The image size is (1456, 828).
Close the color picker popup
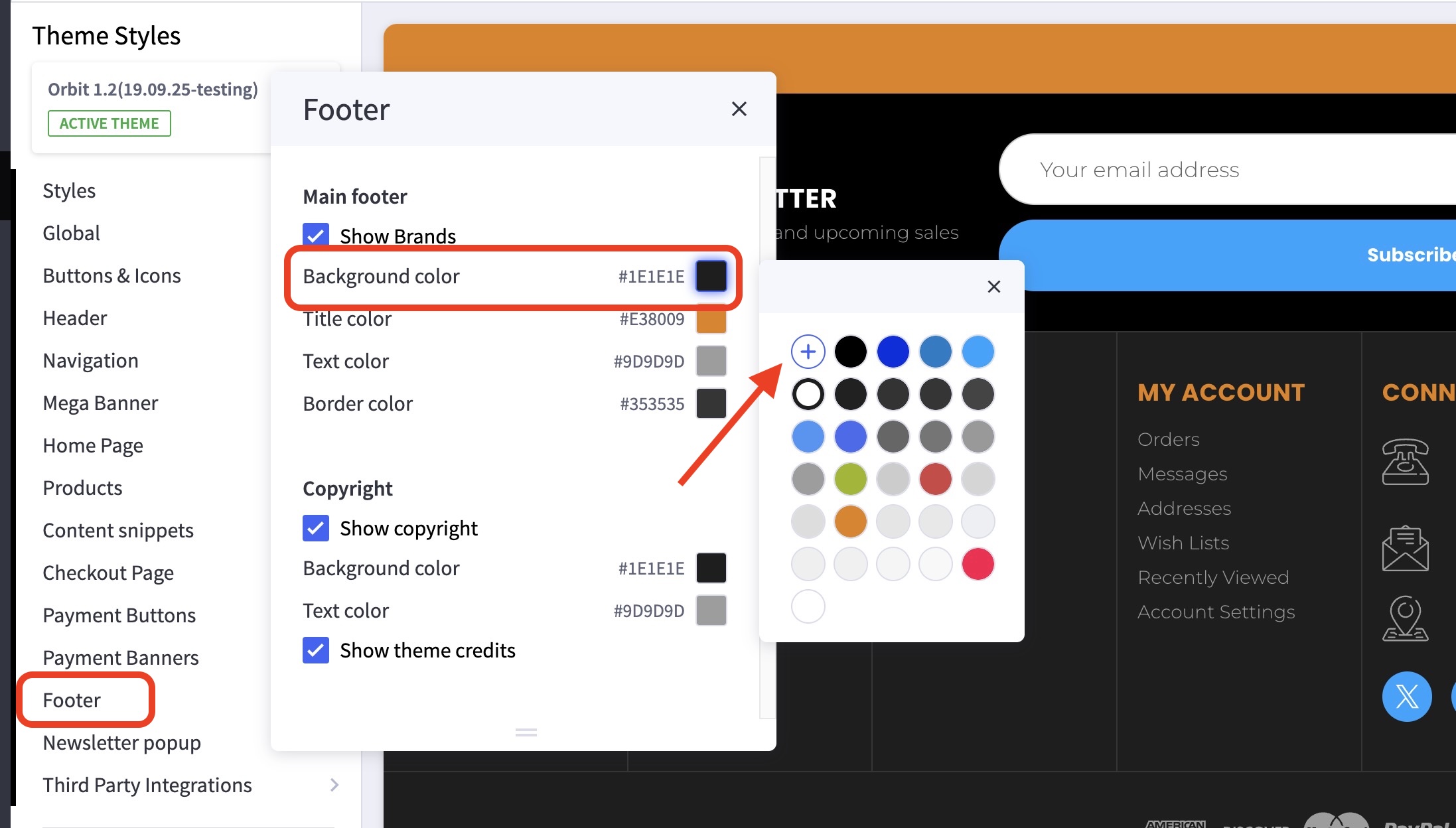(993, 287)
